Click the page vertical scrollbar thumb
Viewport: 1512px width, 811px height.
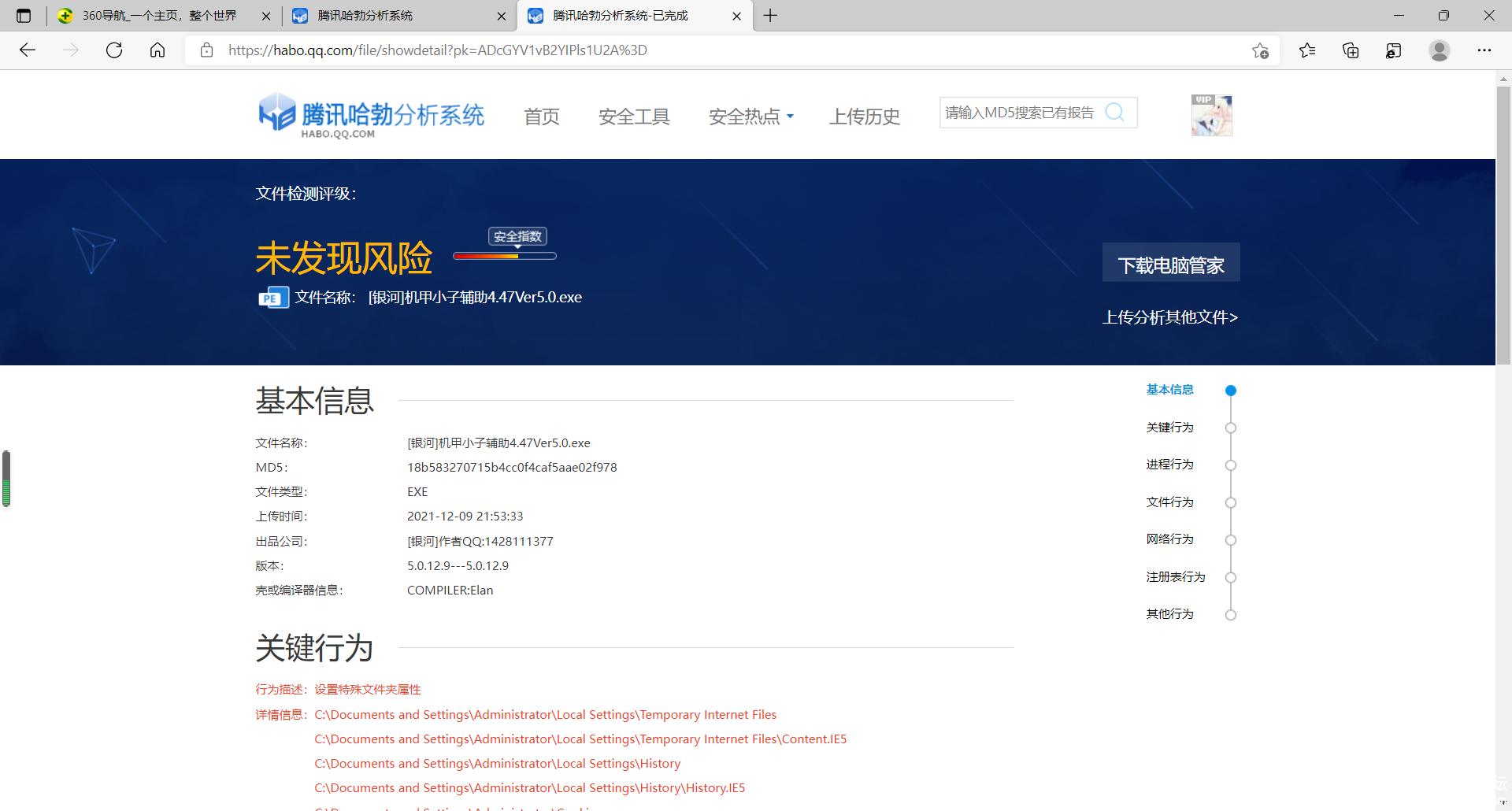click(x=1503, y=224)
